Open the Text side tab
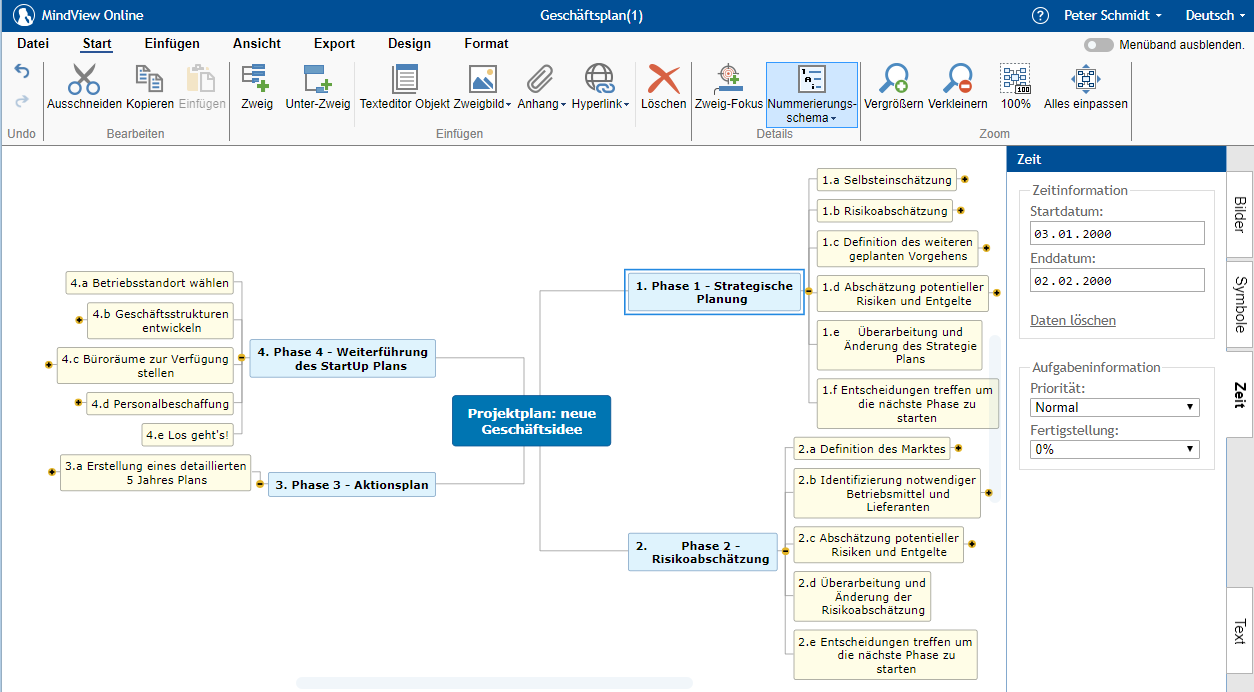Screen dimensions: 1254x692 point(1239,631)
